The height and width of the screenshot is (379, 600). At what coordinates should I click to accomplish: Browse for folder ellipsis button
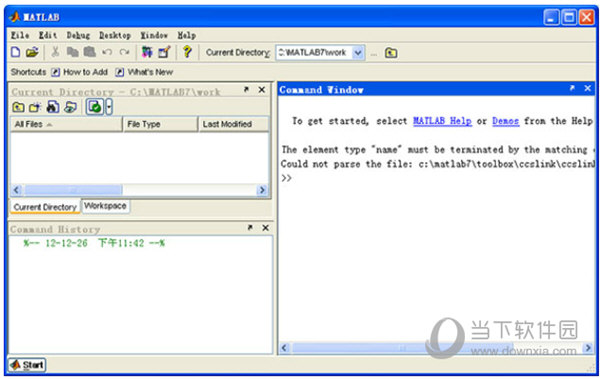[x=374, y=53]
